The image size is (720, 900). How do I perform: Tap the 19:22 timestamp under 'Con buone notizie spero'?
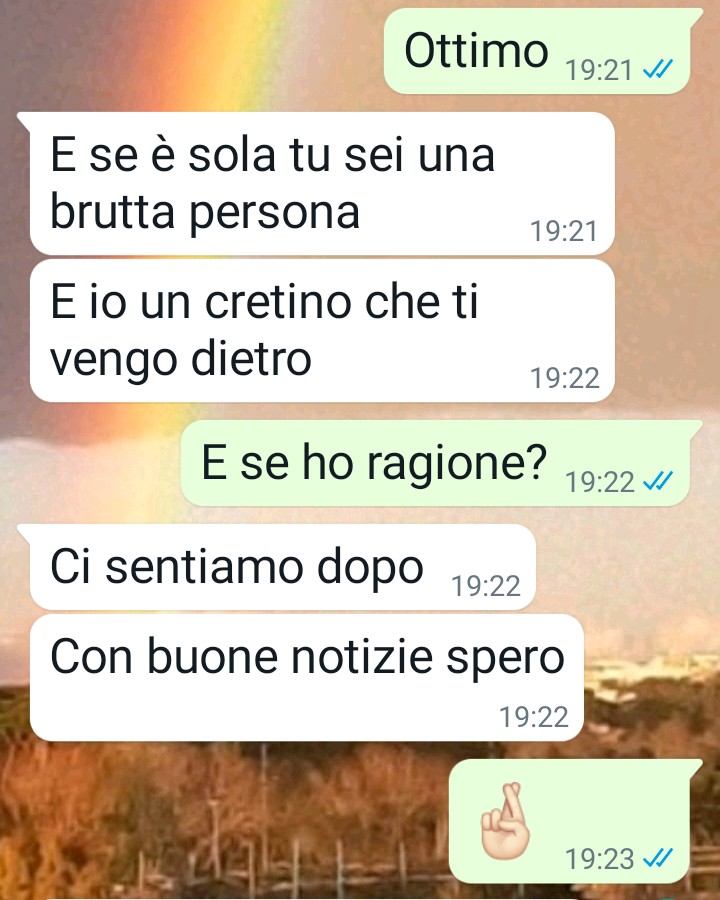pos(533,716)
